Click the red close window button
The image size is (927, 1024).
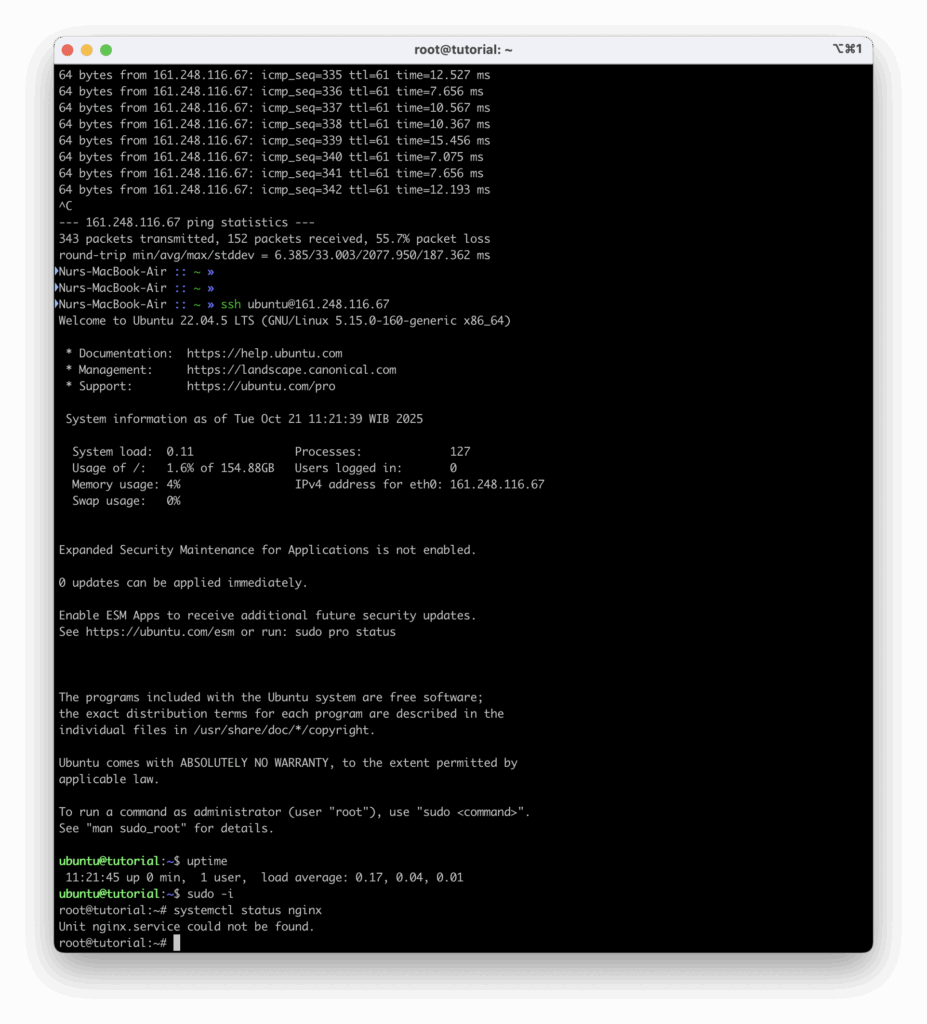(68, 50)
